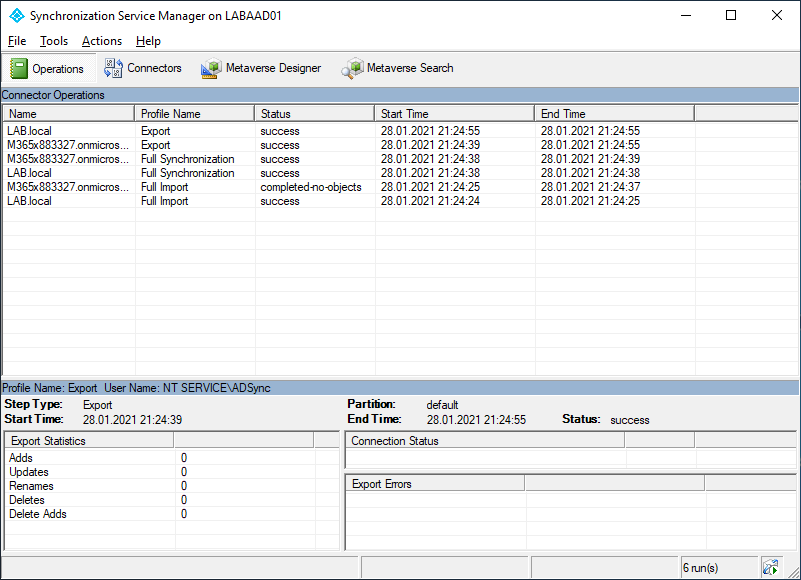The height and width of the screenshot is (580, 801).
Task: Click the Synchronization Service Manager title icon
Action: point(17,16)
